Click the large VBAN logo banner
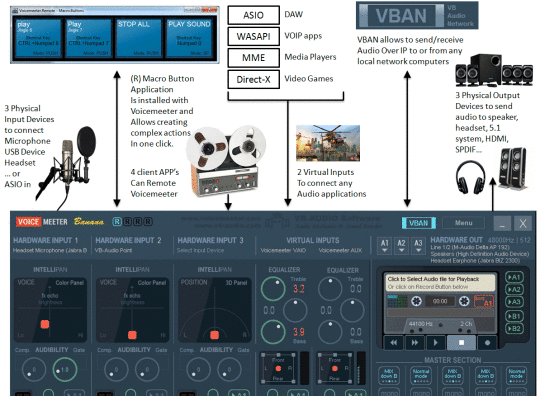 click(x=417, y=15)
